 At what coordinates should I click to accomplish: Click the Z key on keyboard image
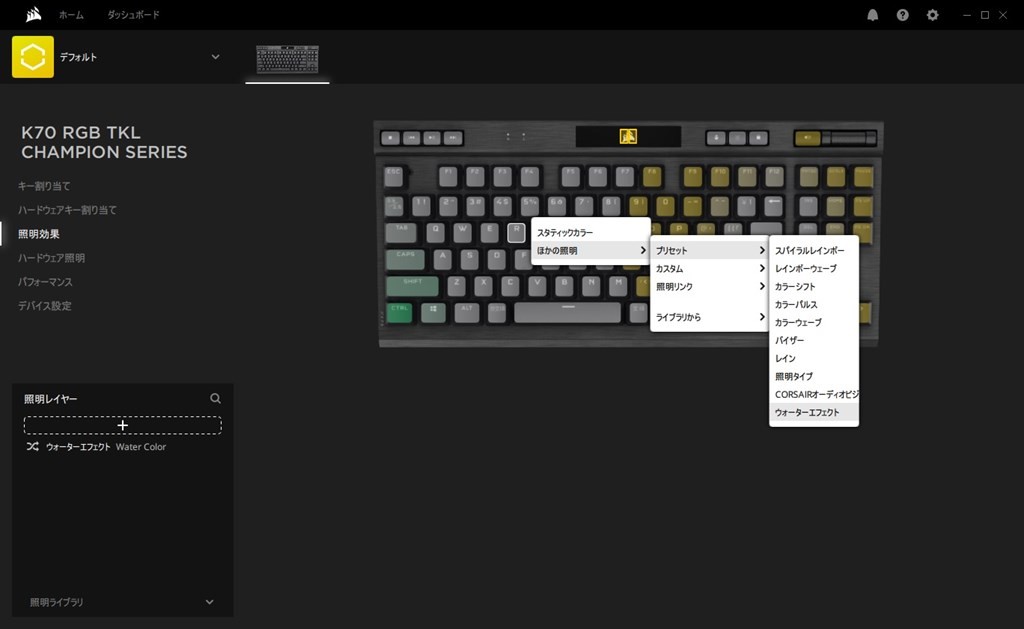pyautogui.click(x=456, y=286)
